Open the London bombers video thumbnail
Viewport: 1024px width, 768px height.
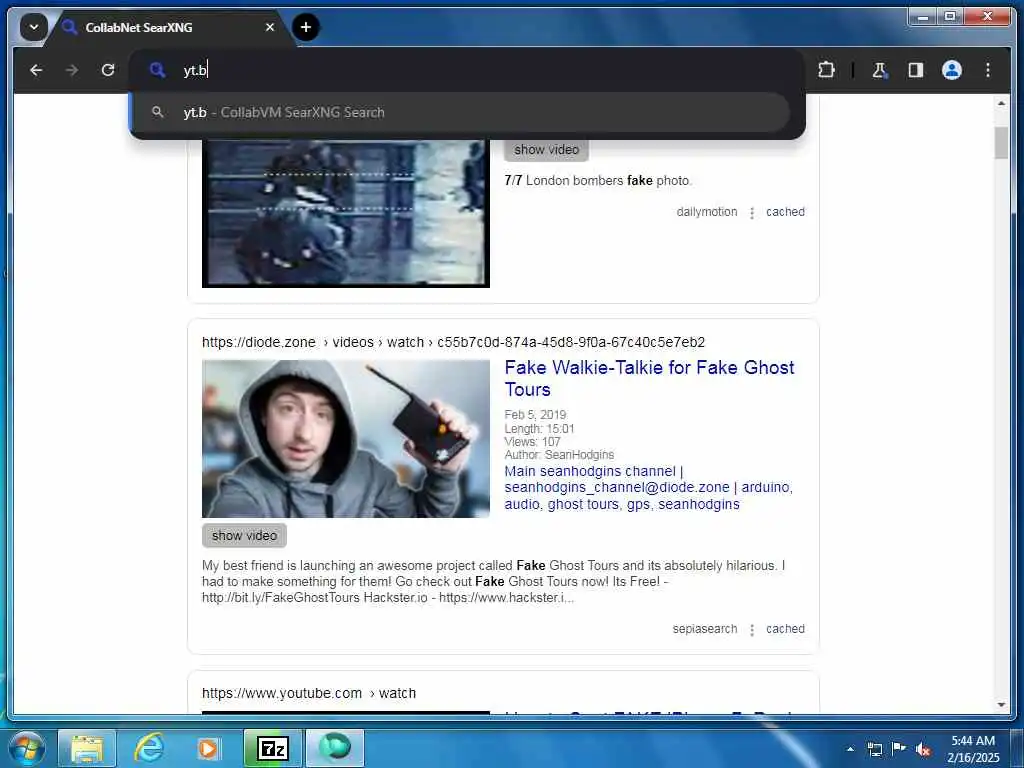(x=345, y=213)
